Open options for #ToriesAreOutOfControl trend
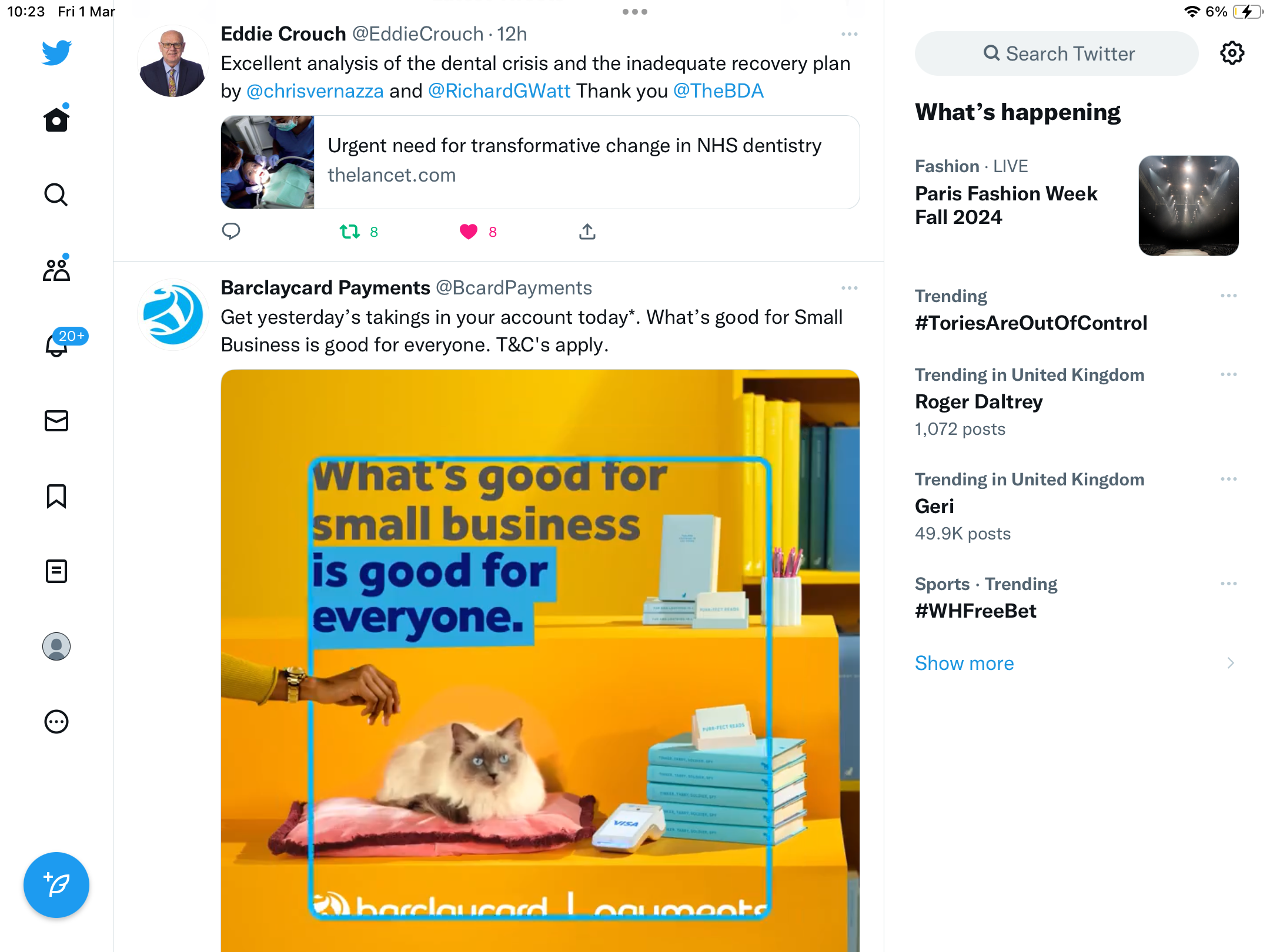 [1229, 296]
